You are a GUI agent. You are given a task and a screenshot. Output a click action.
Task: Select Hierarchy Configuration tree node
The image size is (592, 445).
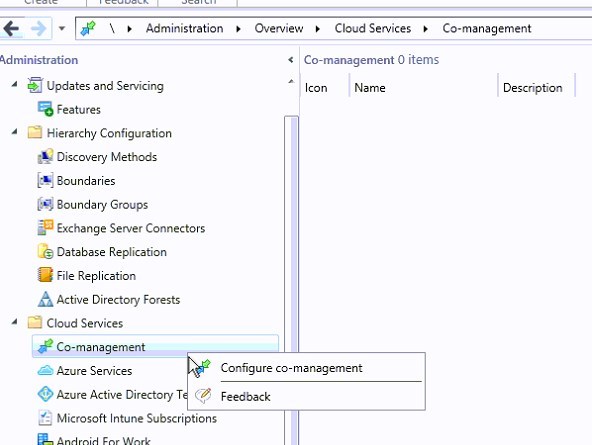tap(109, 133)
